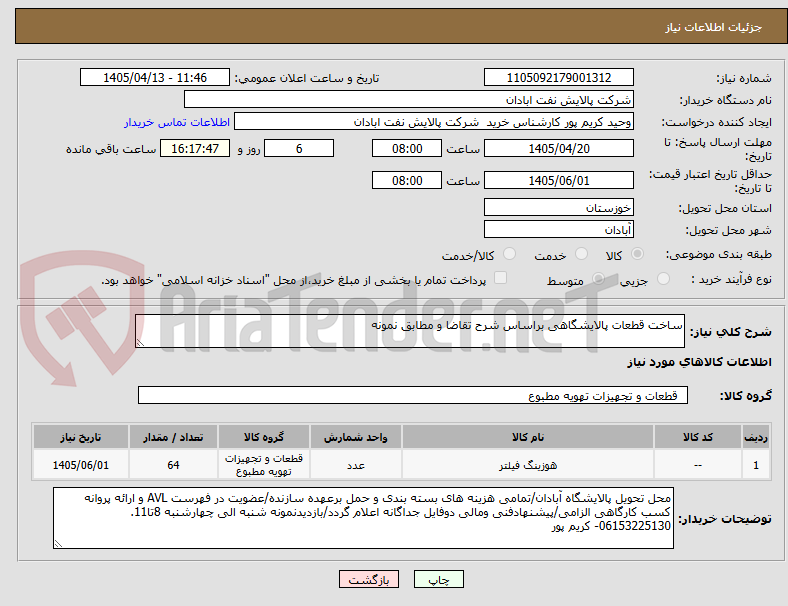
Task: Click the price validity date field 1405/06/01
Action: 559,180
